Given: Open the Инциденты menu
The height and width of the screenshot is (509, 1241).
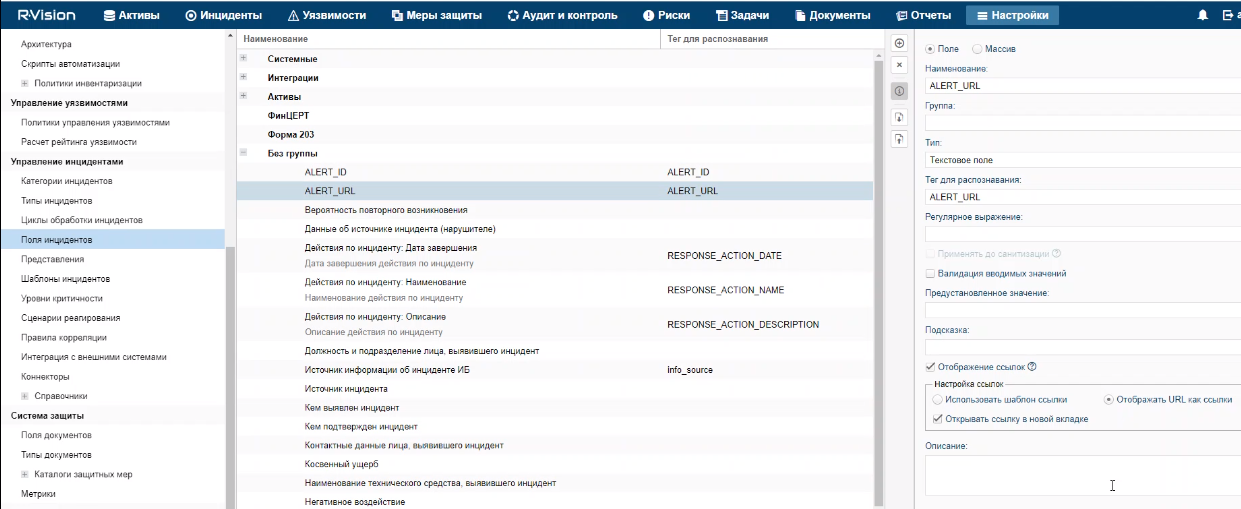Looking at the screenshot, I should tap(224, 15).
